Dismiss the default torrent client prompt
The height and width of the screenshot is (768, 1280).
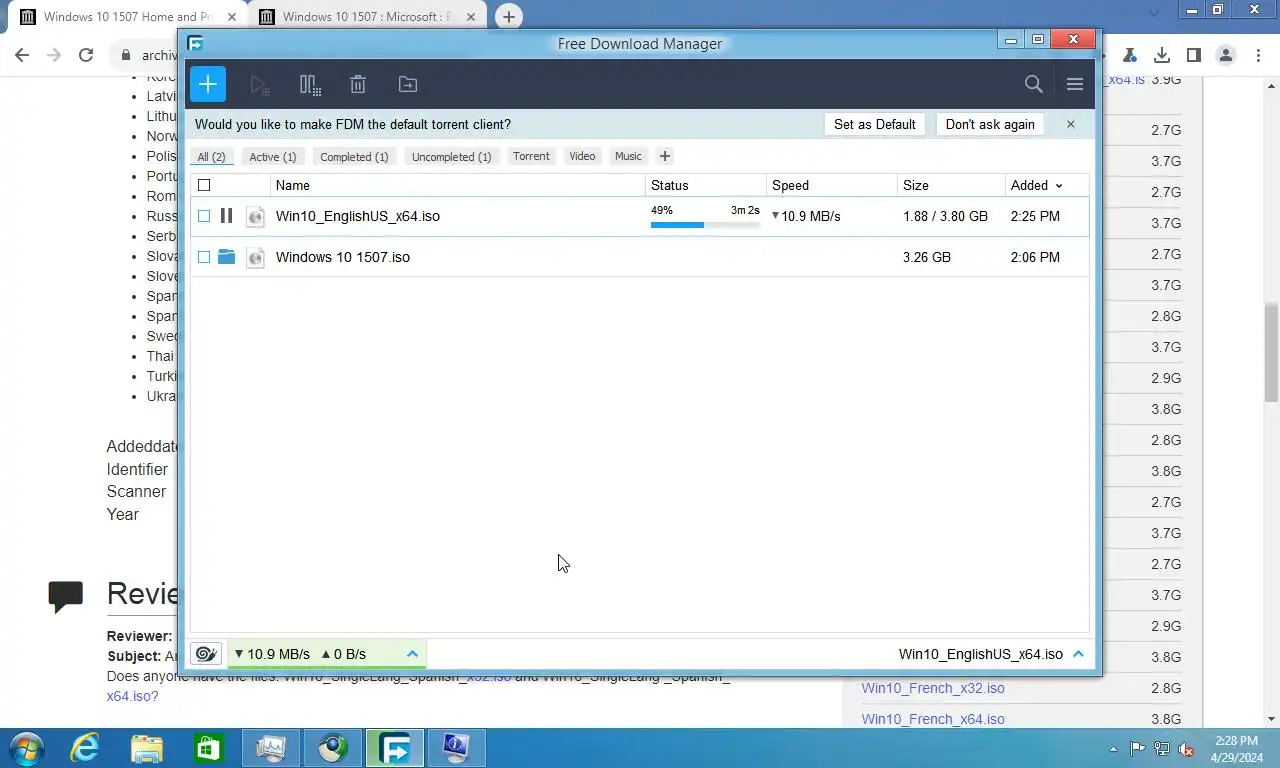click(1070, 124)
